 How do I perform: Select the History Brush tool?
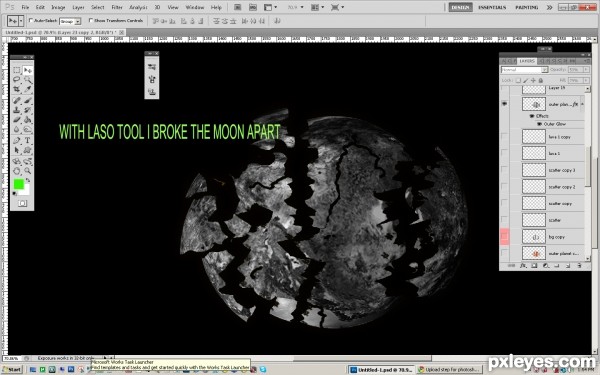point(28,110)
